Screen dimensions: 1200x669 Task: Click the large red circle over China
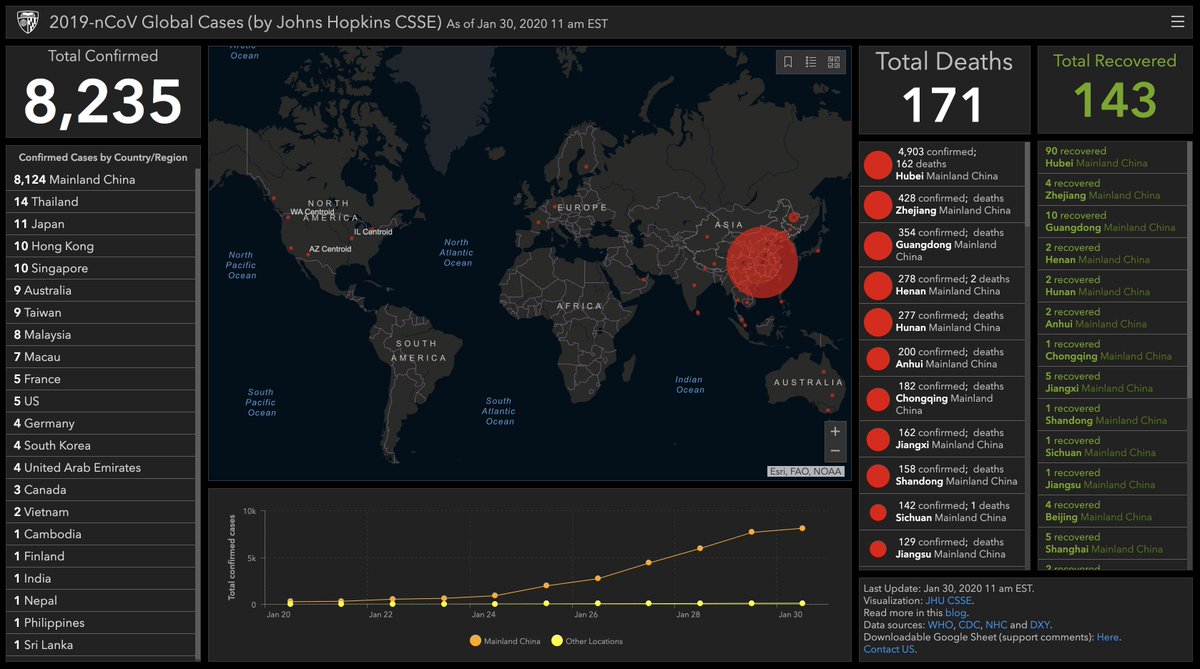[762, 263]
